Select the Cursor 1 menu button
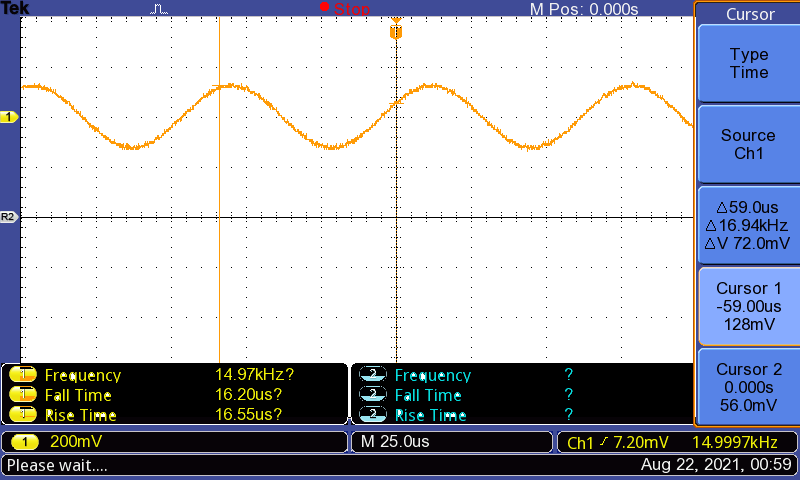800x480 pixels. (748, 307)
